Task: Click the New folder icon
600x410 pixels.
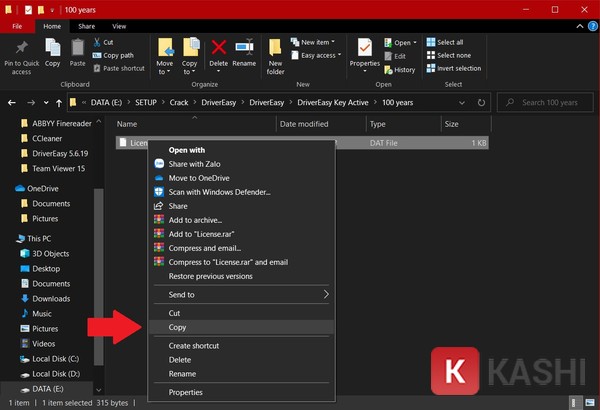Action: [275, 48]
